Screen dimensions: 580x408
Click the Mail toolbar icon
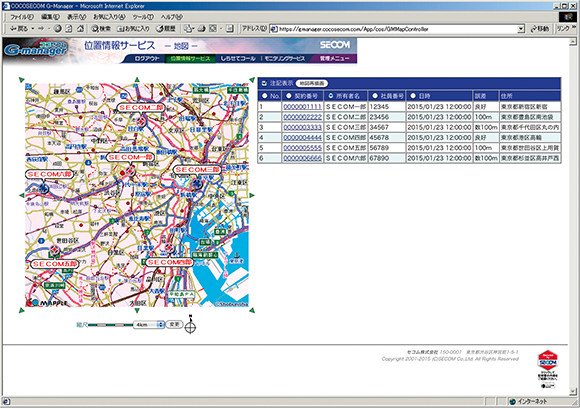tap(188, 28)
